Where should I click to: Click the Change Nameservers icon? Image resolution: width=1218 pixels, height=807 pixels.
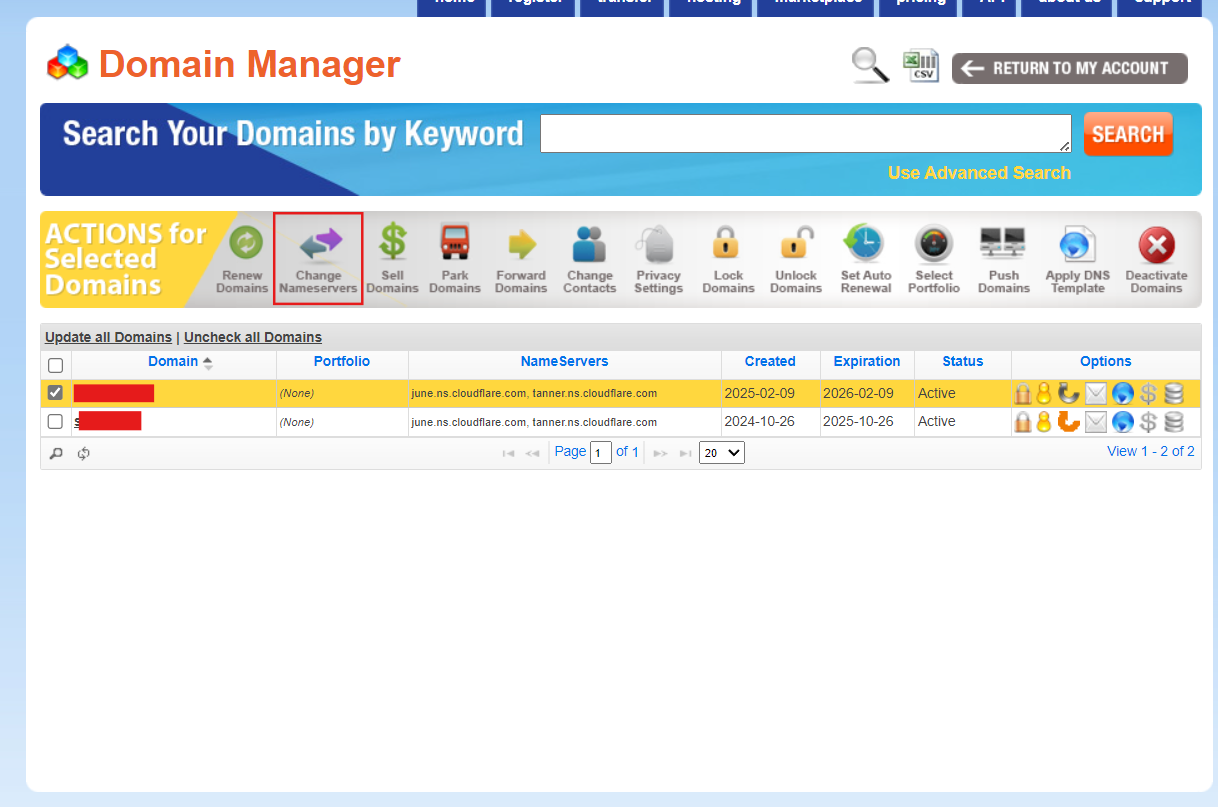[x=318, y=245]
